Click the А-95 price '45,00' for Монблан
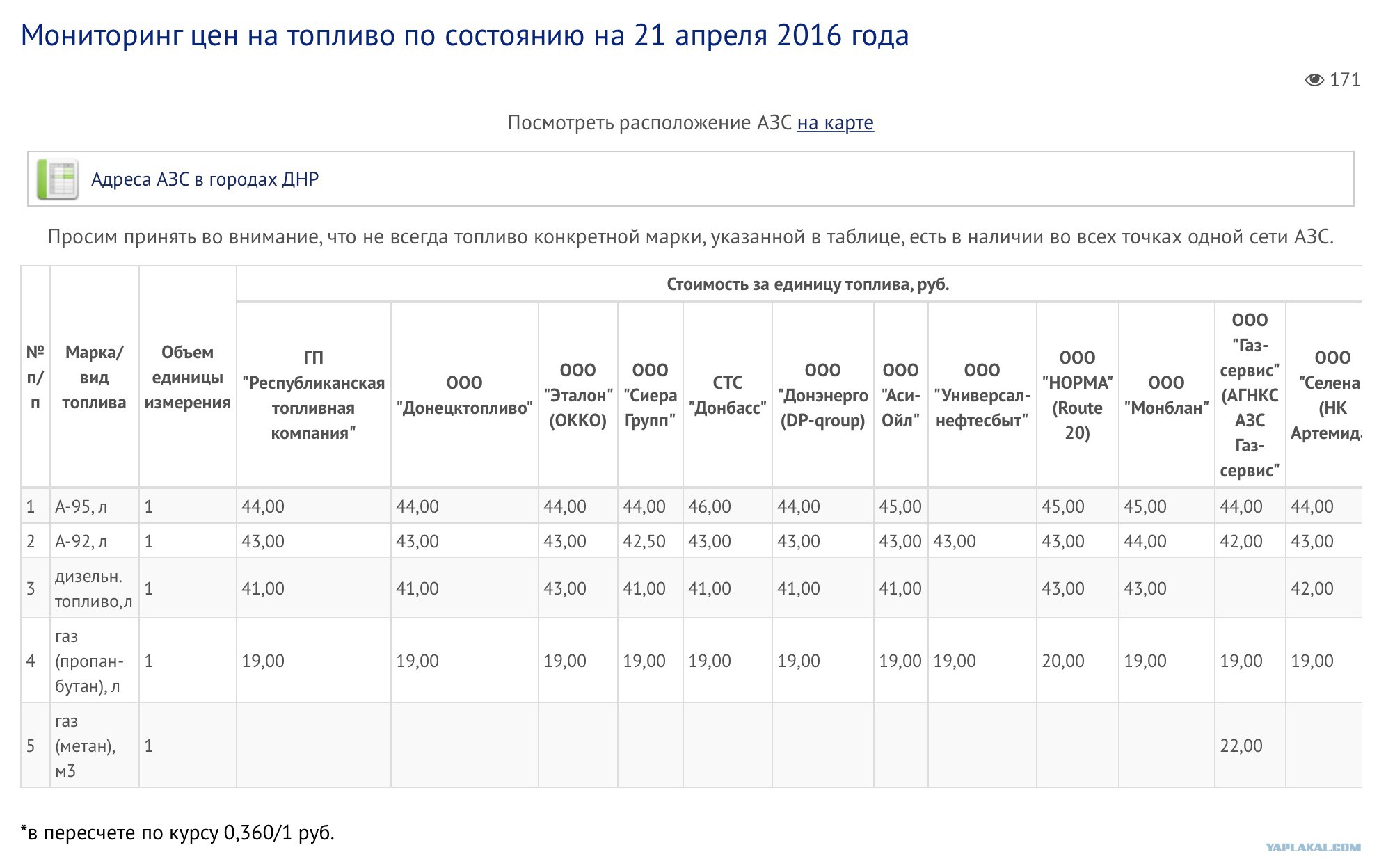The image size is (1379, 868). (x=1145, y=506)
